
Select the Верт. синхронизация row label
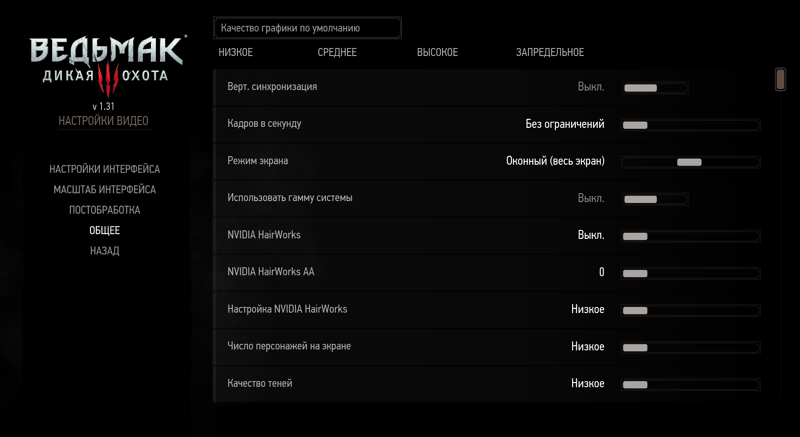click(272, 87)
